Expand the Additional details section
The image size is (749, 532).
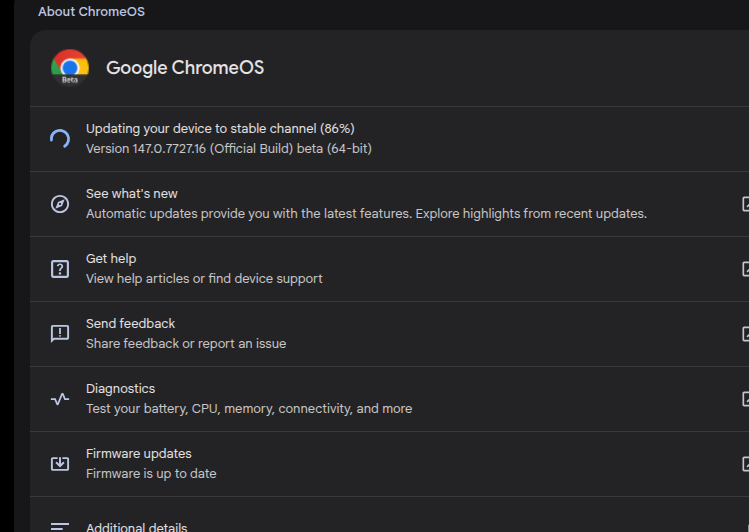[x=136, y=527]
